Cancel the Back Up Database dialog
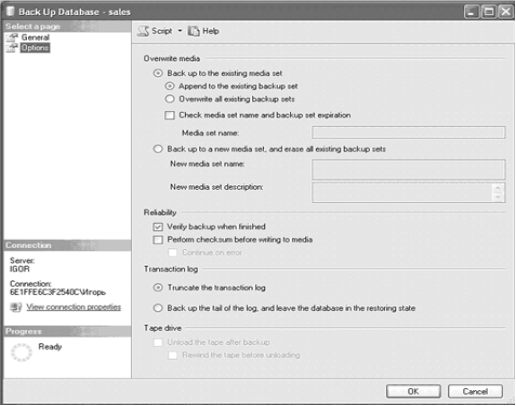Viewport: 516px width, 406px height. (x=475, y=391)
